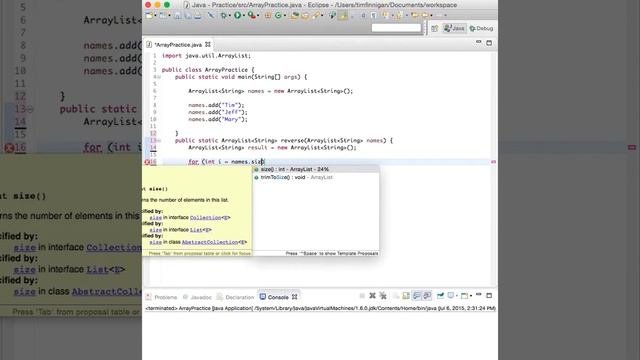Click the Run Last Tool external tools icon
Screen dimensions: 640x360
[252, 16]
